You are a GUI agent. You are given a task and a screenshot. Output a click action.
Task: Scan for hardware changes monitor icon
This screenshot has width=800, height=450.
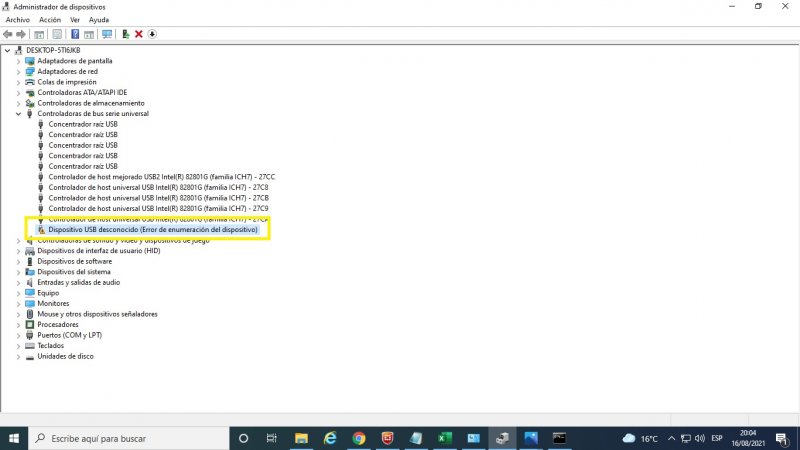[107, 34]
